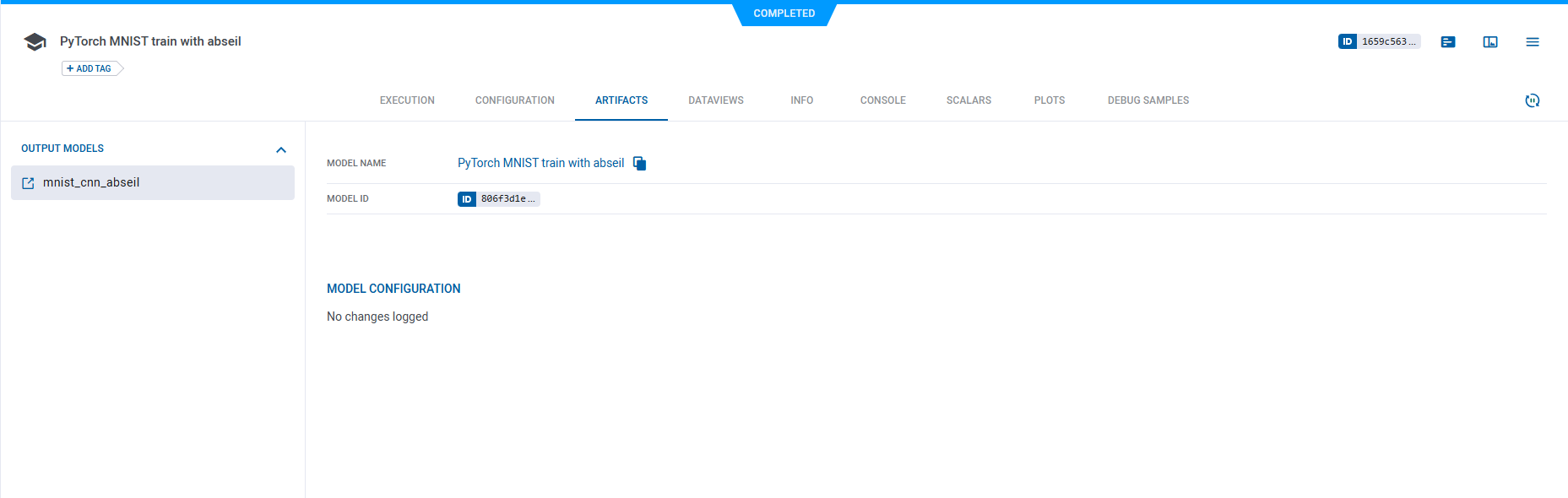Open the Plots tab
1568x498 pixels.
tap(1049, 100)
